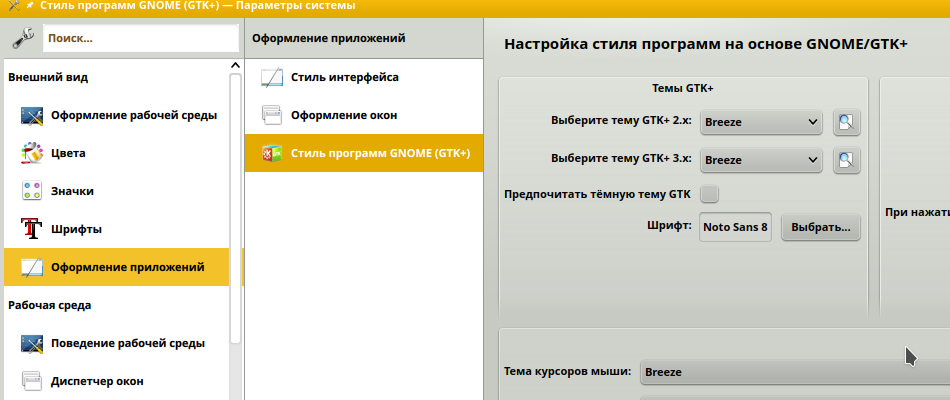Open the GTK+ 3.x theme dropdown
The width and height of the screenshot is (950, 400).
click(x=761, y=161)
